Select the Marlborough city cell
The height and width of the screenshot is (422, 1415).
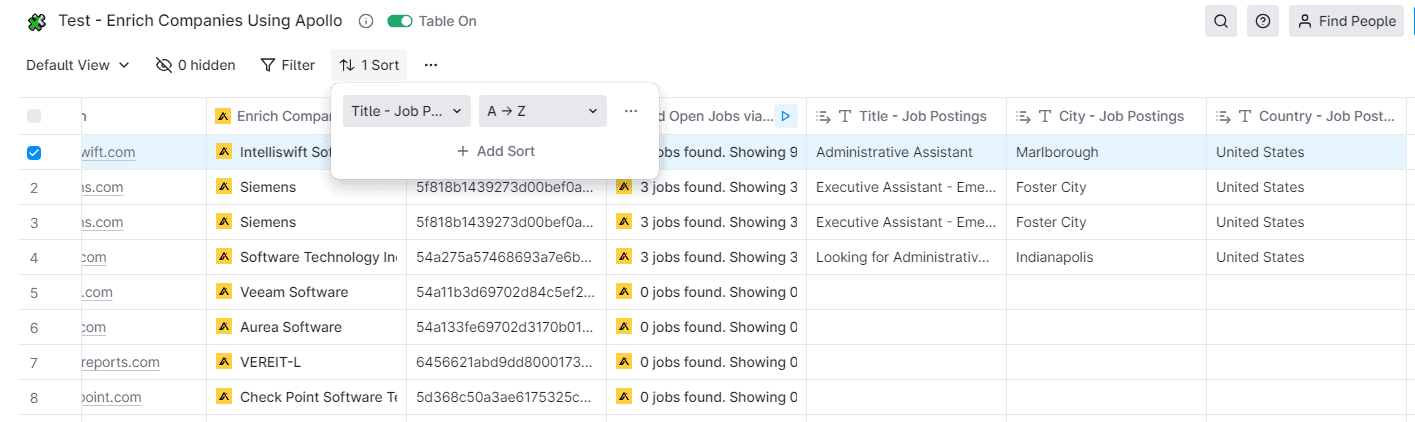click(x=1106, y=152)
